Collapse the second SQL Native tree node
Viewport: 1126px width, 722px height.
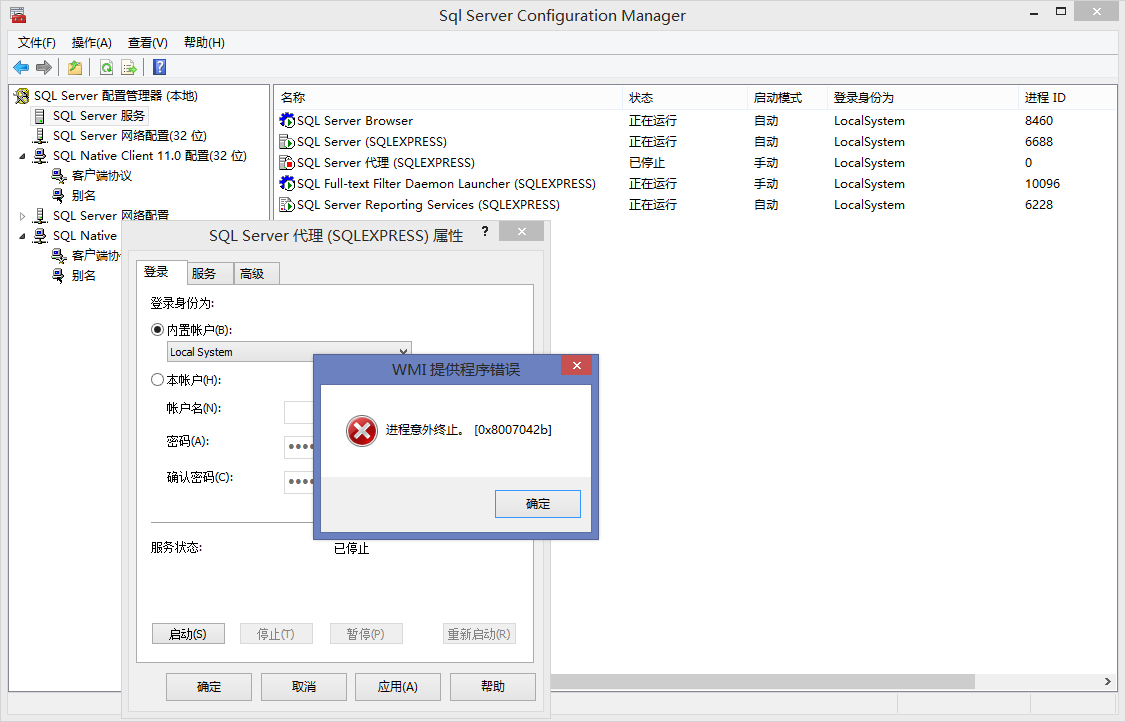pos(22,236)
